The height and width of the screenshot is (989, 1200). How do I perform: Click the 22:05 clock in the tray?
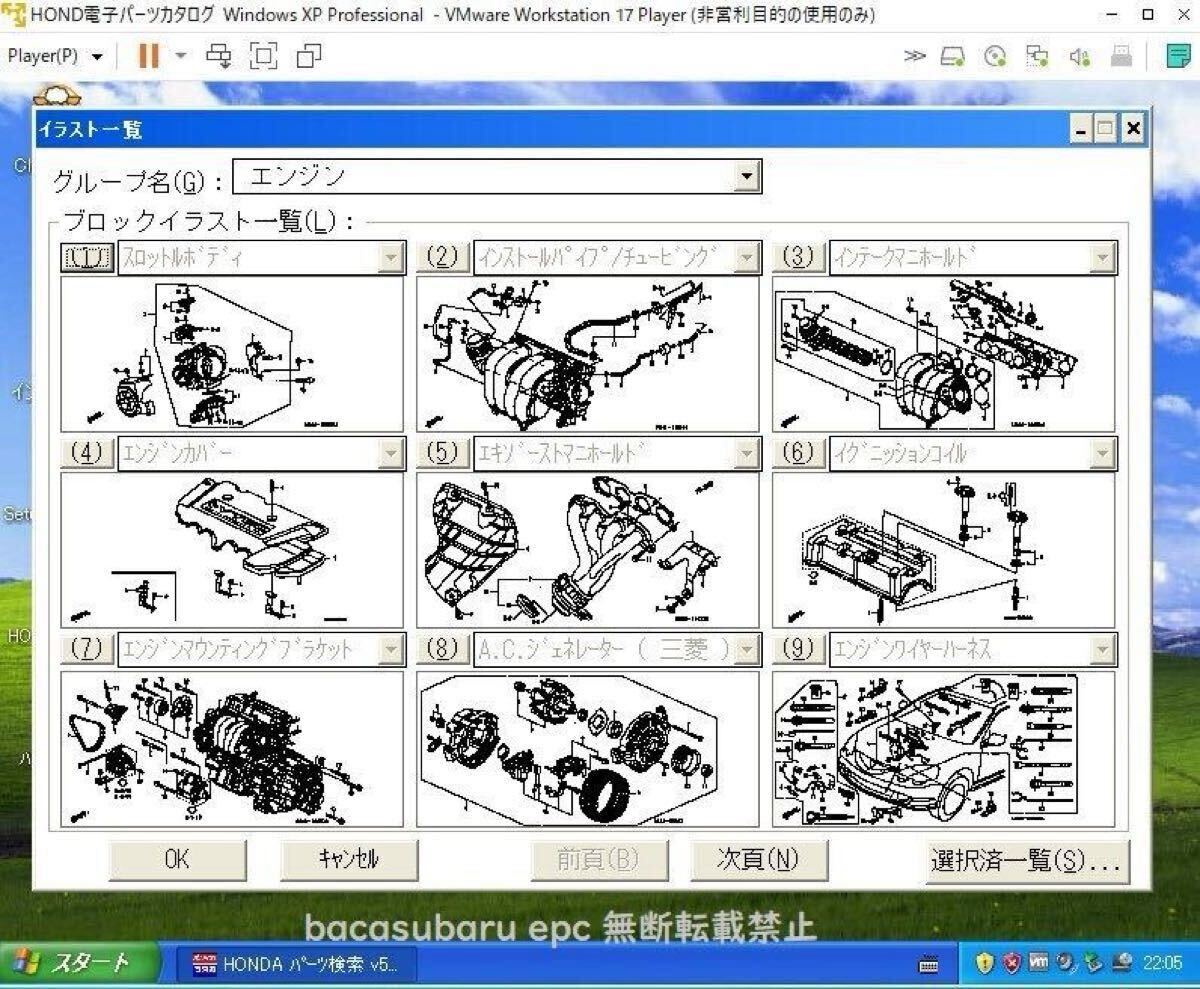point(1163,964)
